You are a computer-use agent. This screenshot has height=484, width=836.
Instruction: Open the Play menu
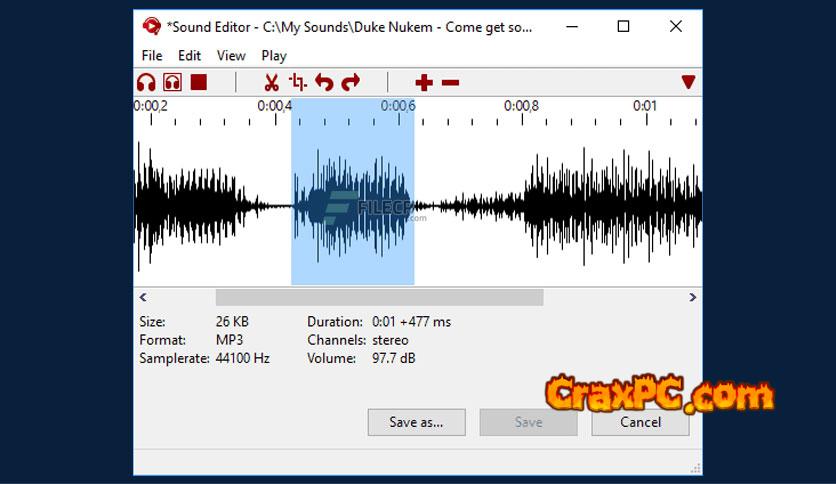274,55
